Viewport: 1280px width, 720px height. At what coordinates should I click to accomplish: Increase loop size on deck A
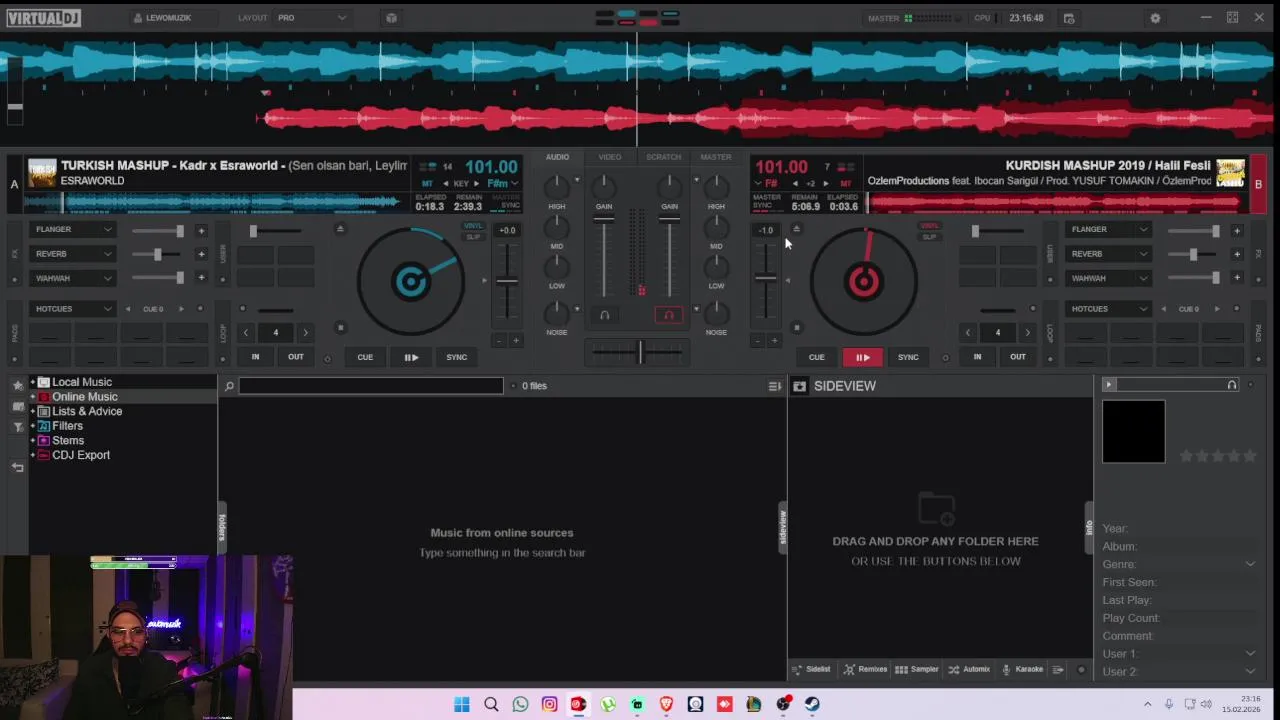coord(306,333)
